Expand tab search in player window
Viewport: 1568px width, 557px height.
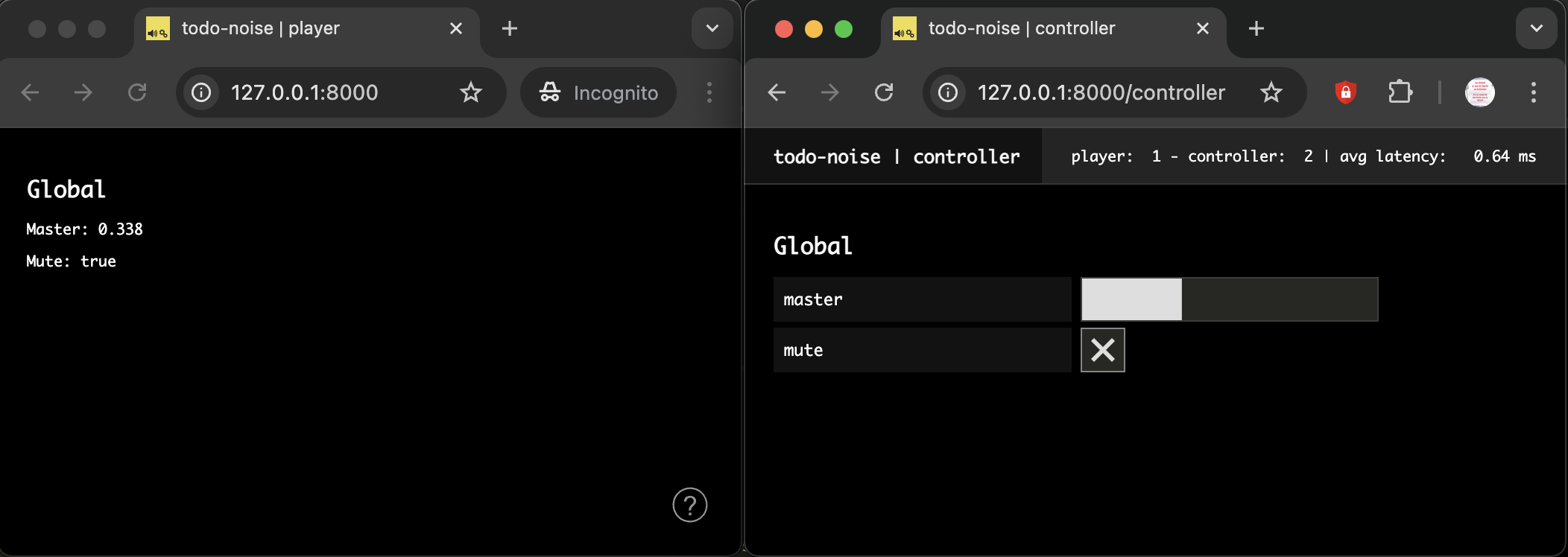(712, 28)
